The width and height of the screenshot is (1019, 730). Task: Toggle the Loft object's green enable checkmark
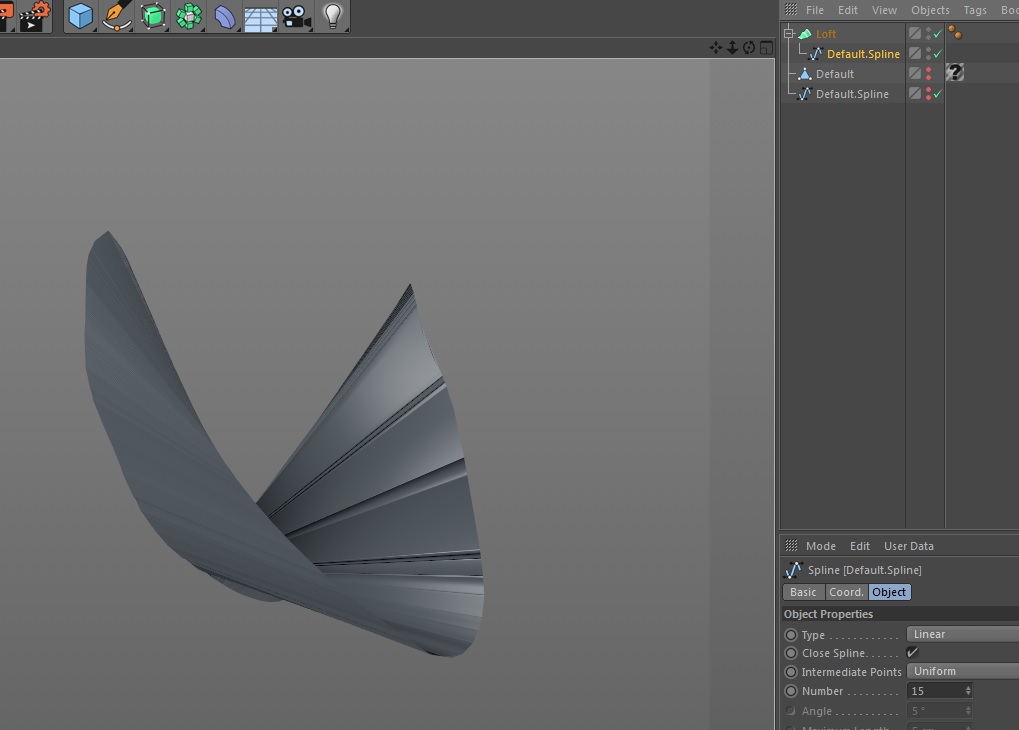point(938,34)
